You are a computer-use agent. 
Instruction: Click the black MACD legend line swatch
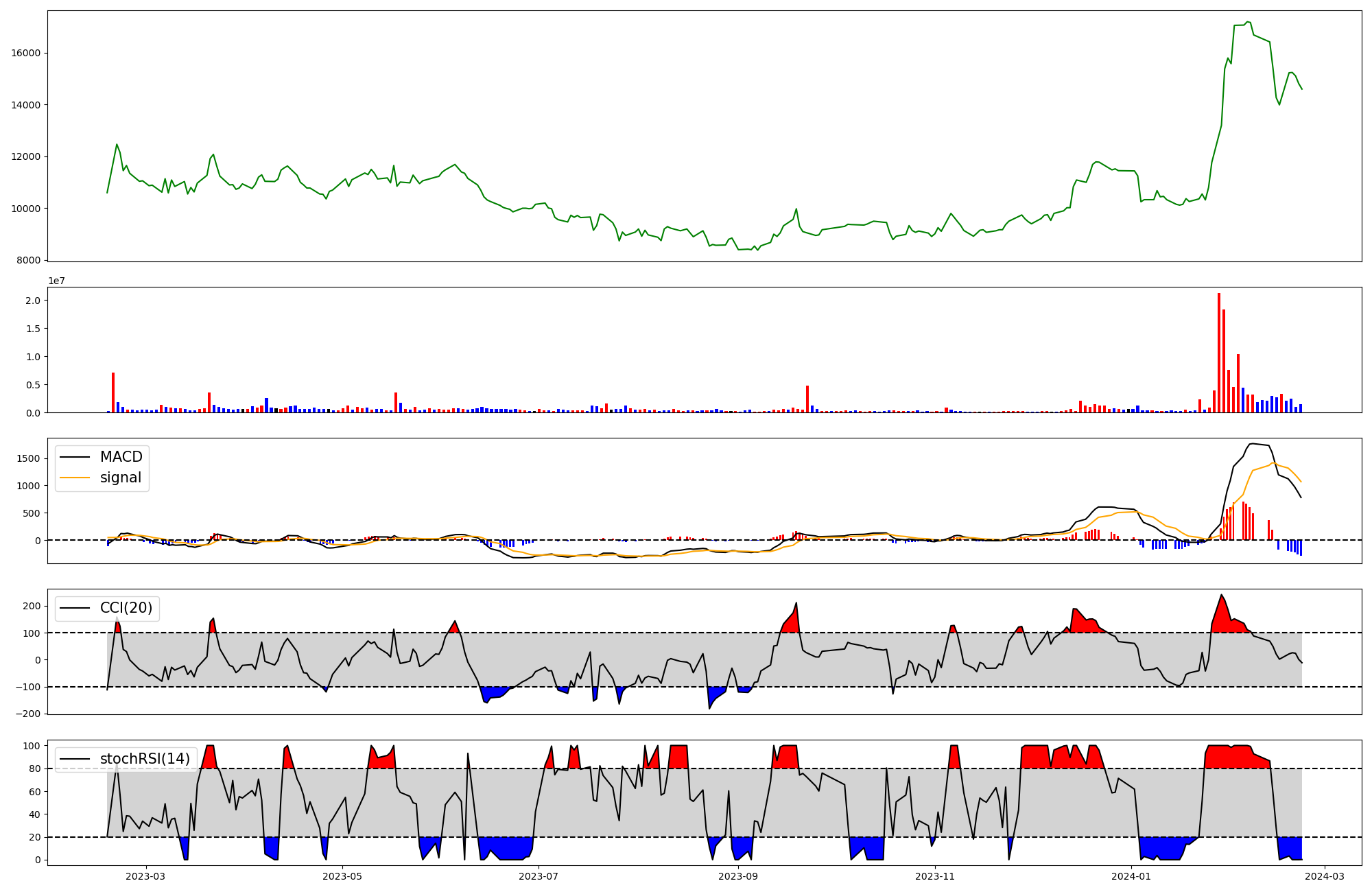coord(75,457)
